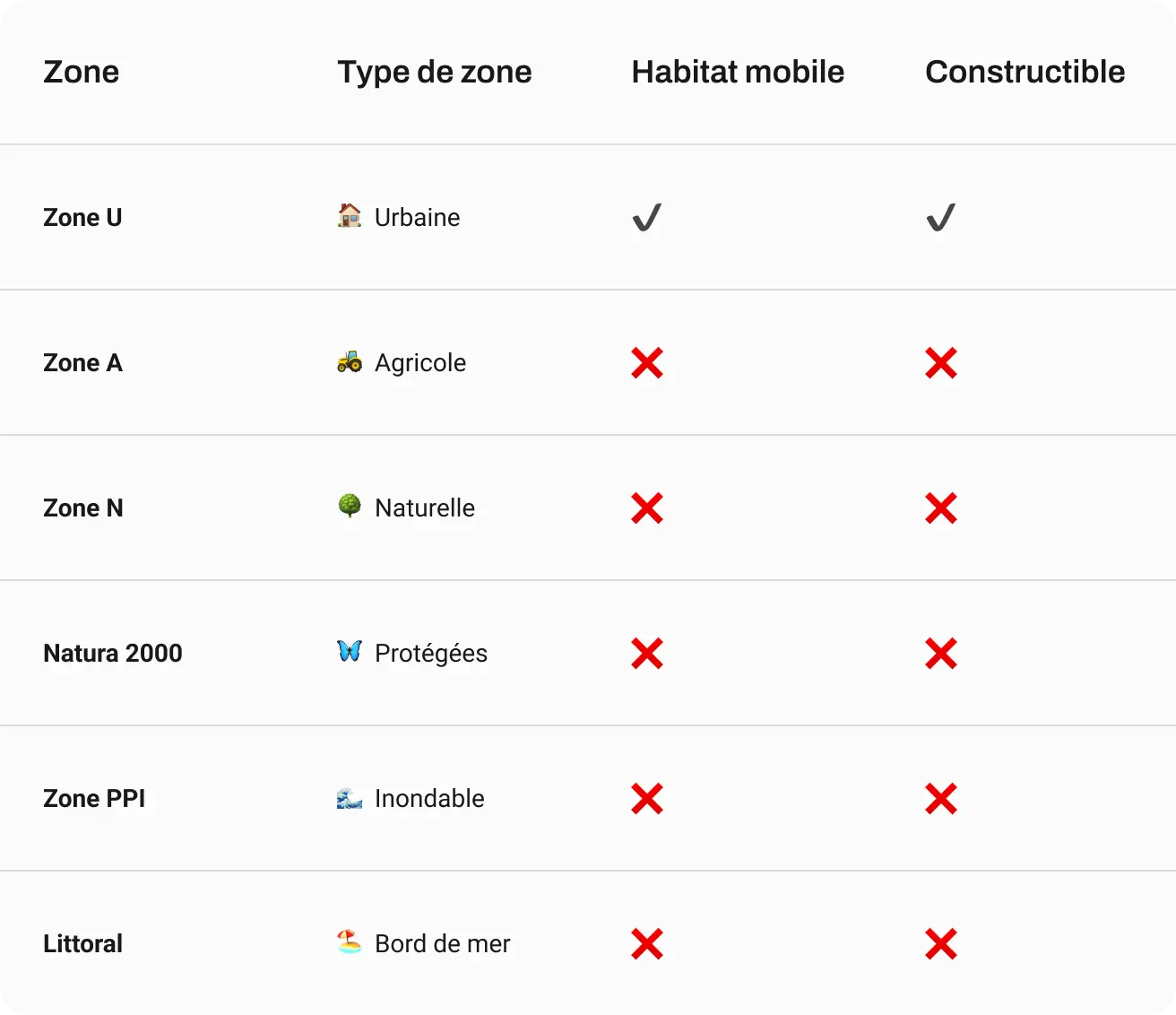Click Zone A Habitat mobile red cross
Viewport: 1176px width, 1015px height.
click(x=646, y=363)
